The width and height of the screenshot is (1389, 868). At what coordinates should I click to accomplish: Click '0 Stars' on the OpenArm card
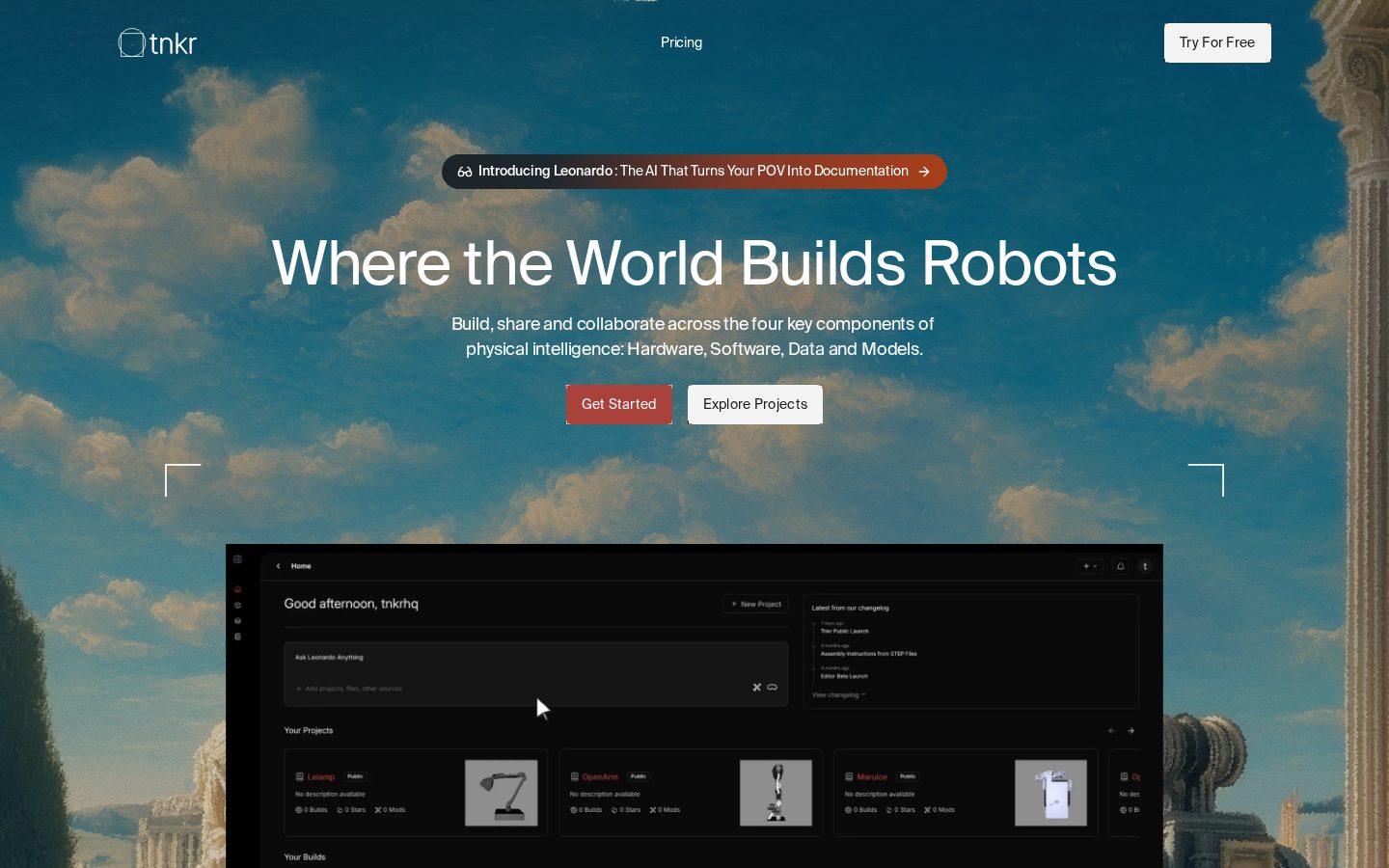point(626,810)
